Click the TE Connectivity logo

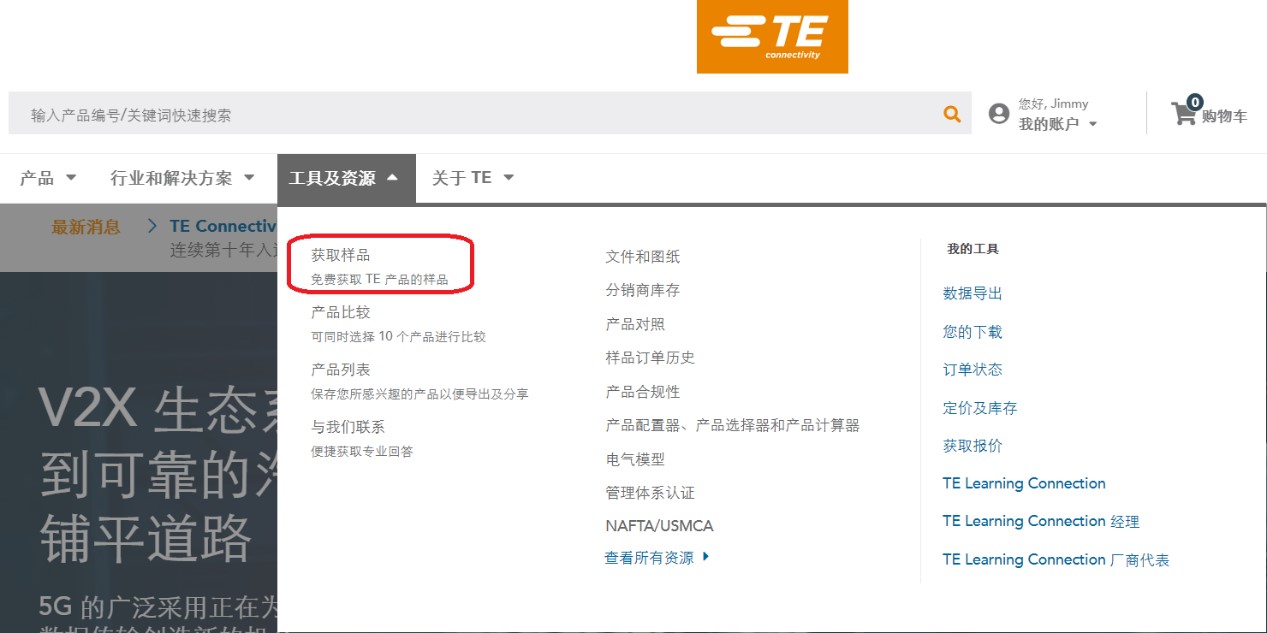[x=772, y=37]
